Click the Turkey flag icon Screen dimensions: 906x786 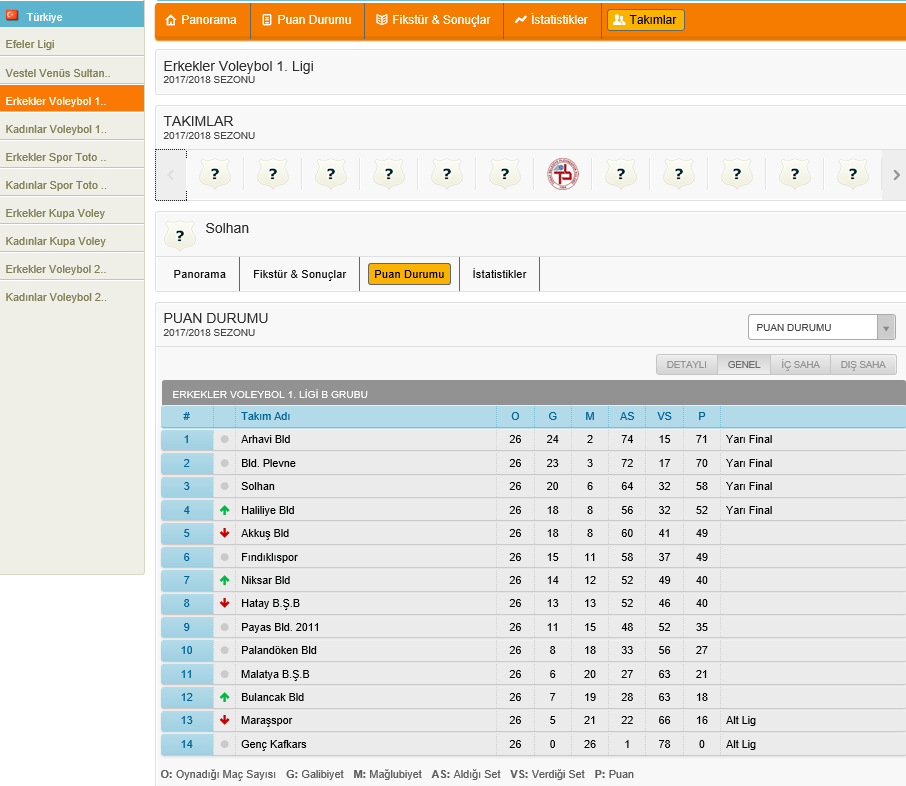[13, 16]
